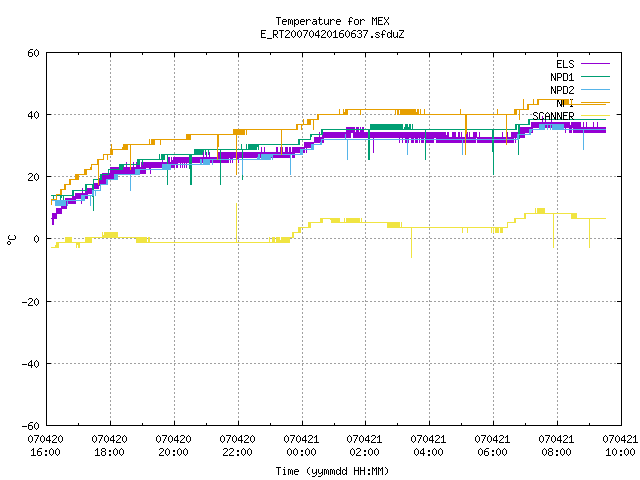Click the x-axis tick label 070421 00:00
The image size is (640, 480).
[301, 446]
